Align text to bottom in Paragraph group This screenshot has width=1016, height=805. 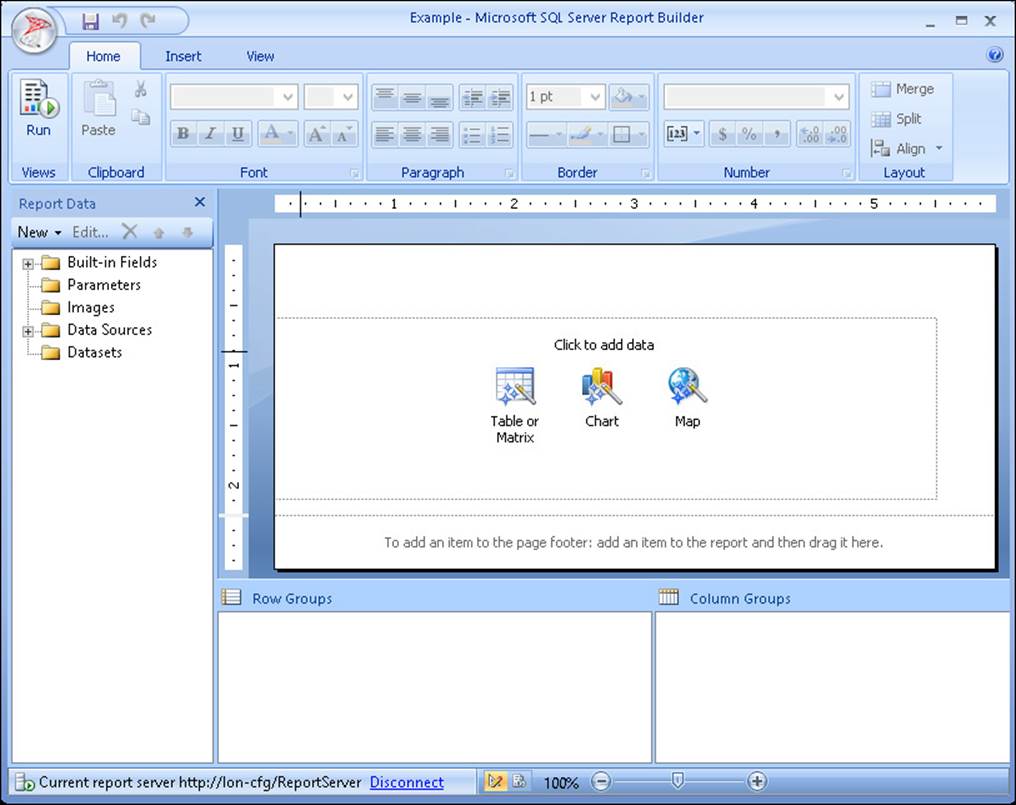(439, 97)
